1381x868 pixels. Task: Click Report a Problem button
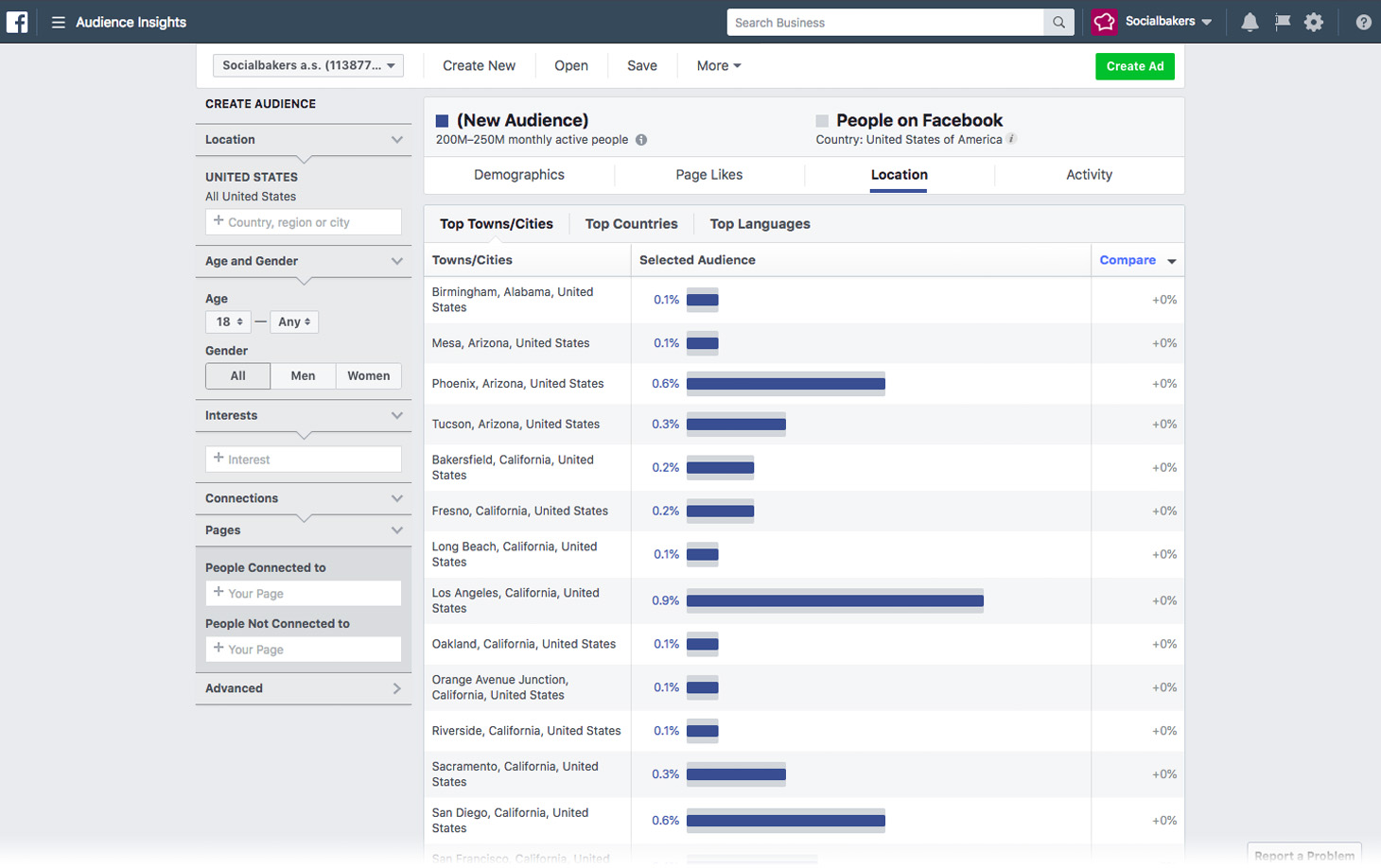tap(1304, 855)
